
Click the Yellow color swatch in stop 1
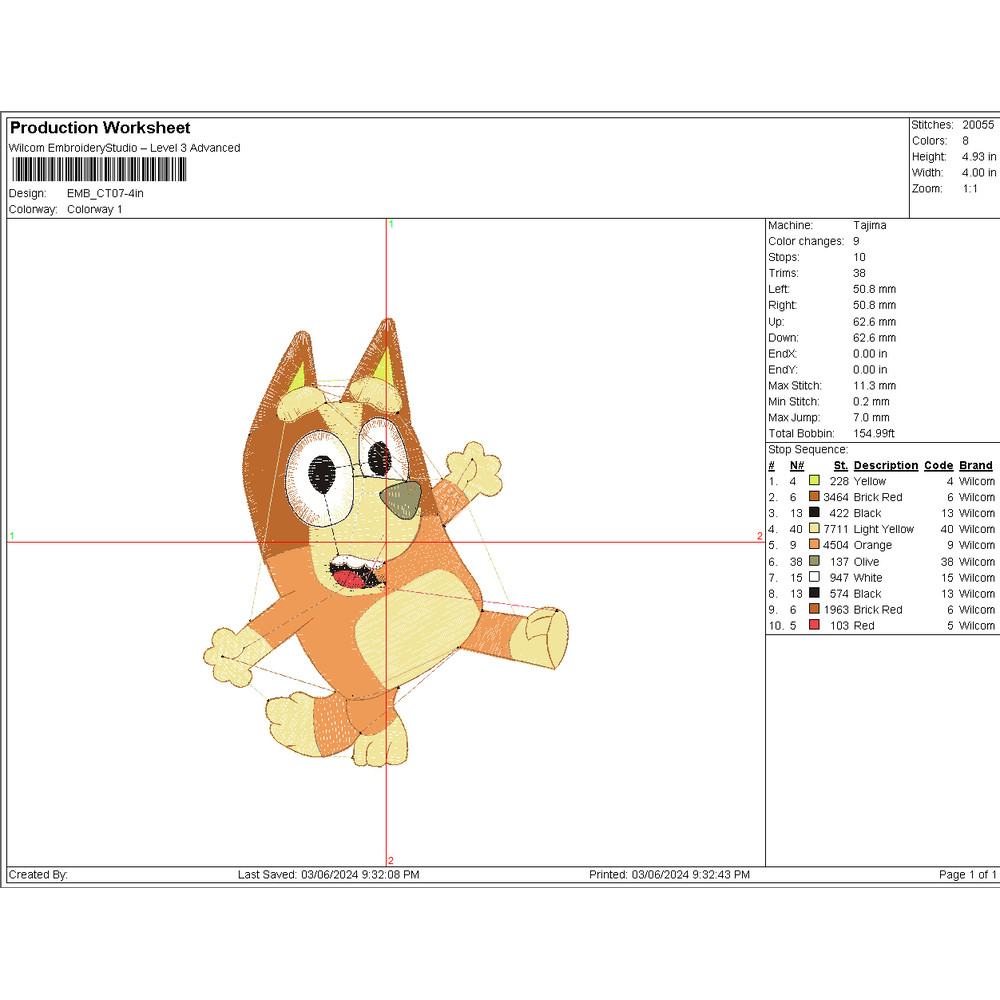(814, 481)
